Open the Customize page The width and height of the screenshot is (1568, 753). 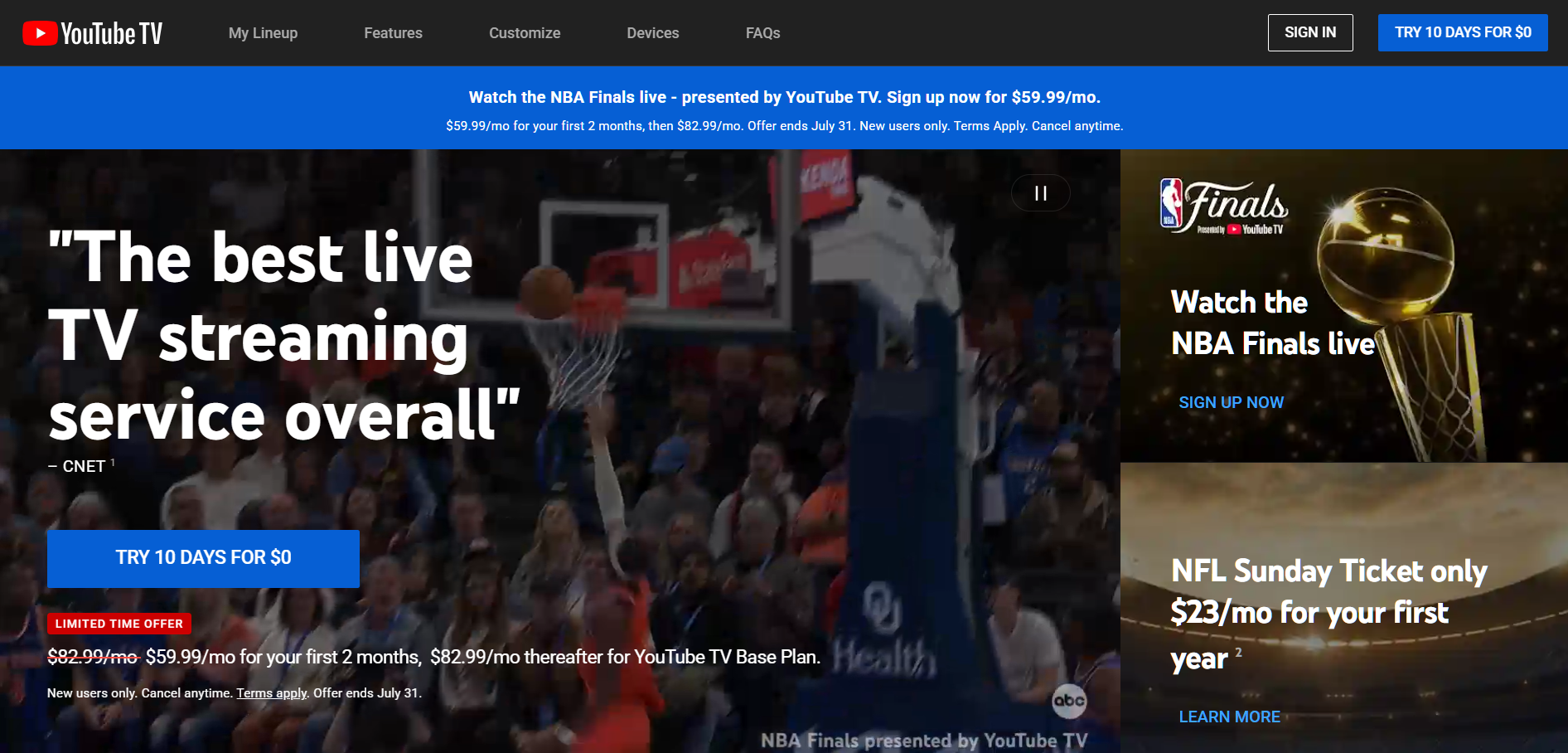click(x=525, y=33)
